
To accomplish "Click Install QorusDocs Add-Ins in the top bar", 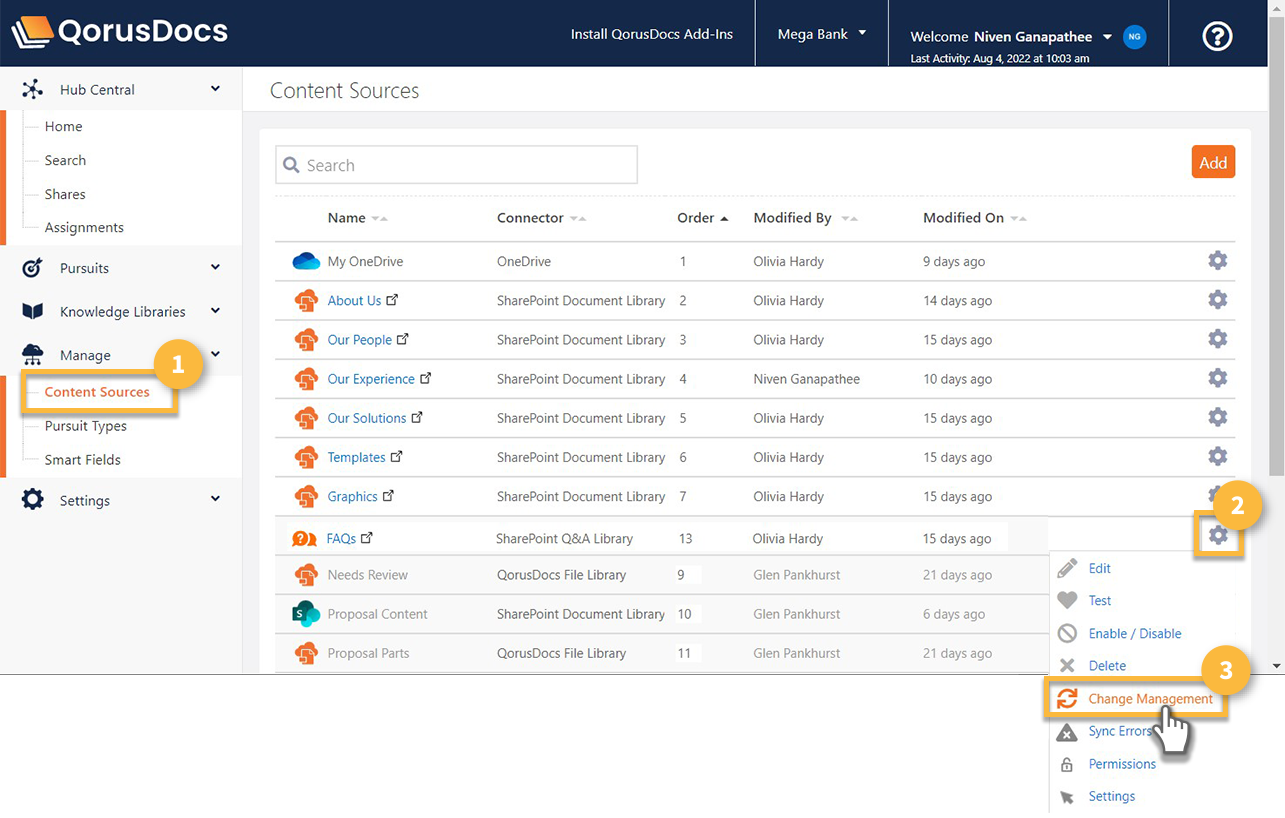I will (x=651, y=33).
